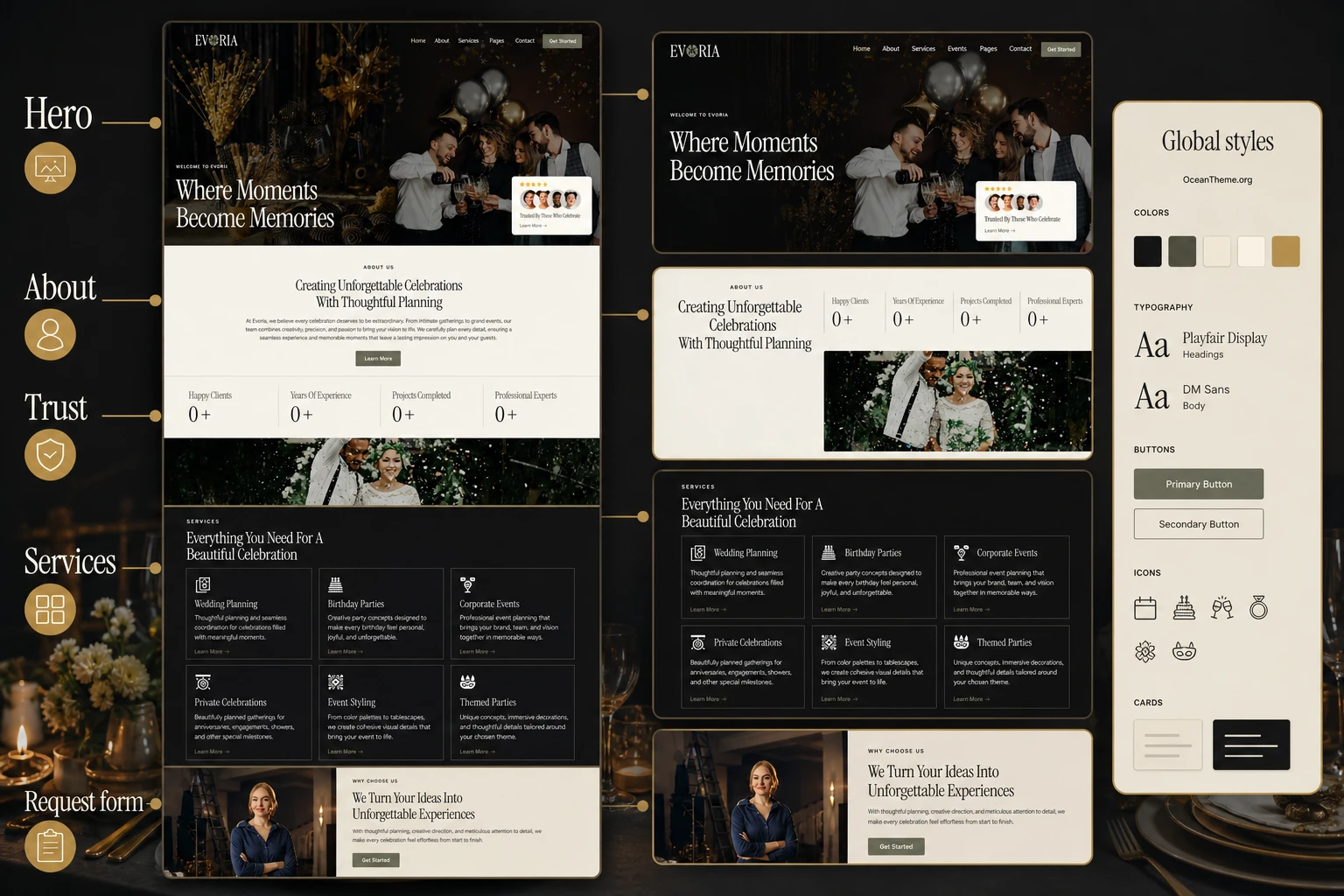The width and height of the screenshot is (1344, 896).
Task: Select the champagne glasses icon in Global styles
Action: click(x=1222, y=608)
